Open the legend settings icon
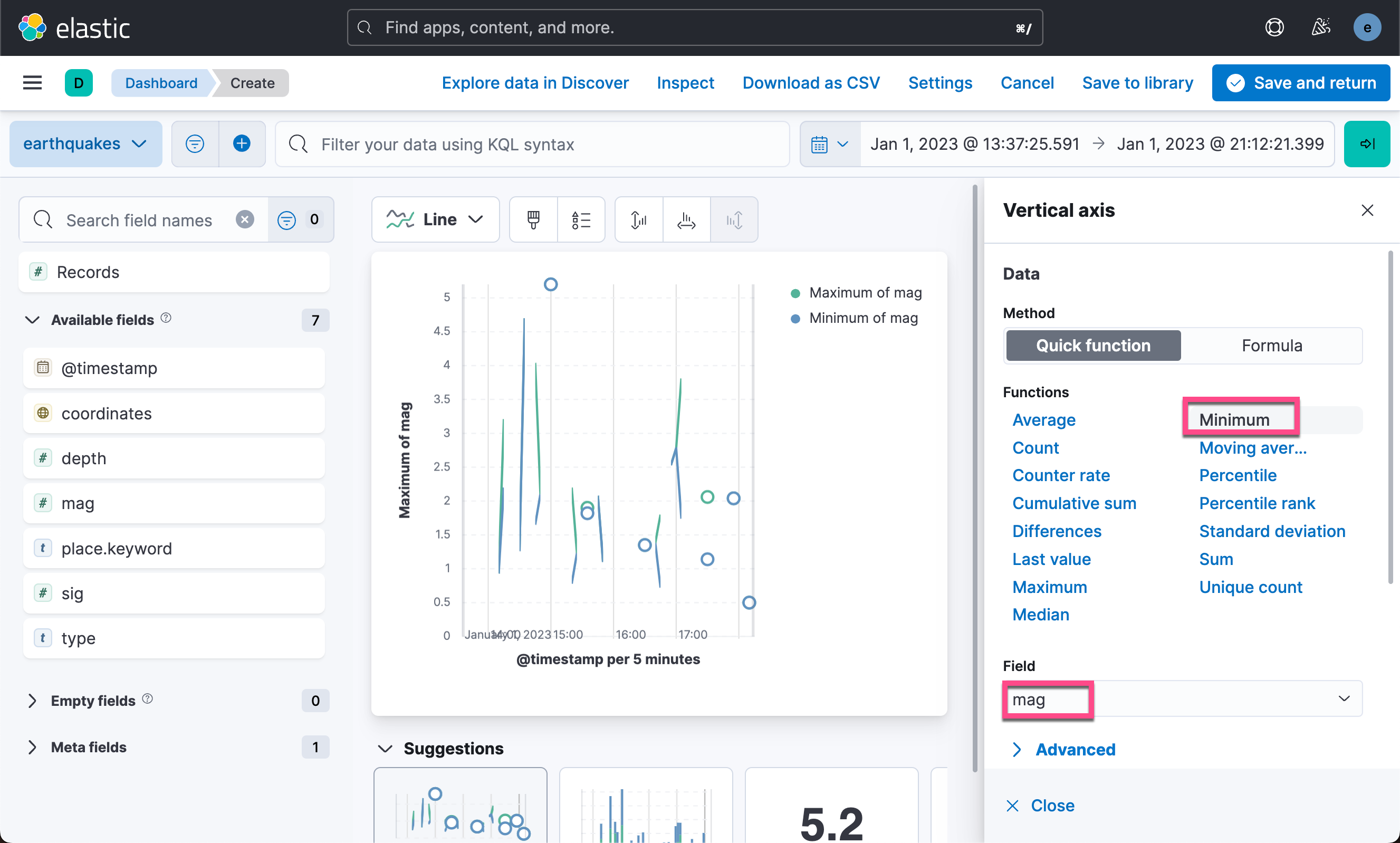Screen dimensions: 1400x843 click(x=581, y=220)
